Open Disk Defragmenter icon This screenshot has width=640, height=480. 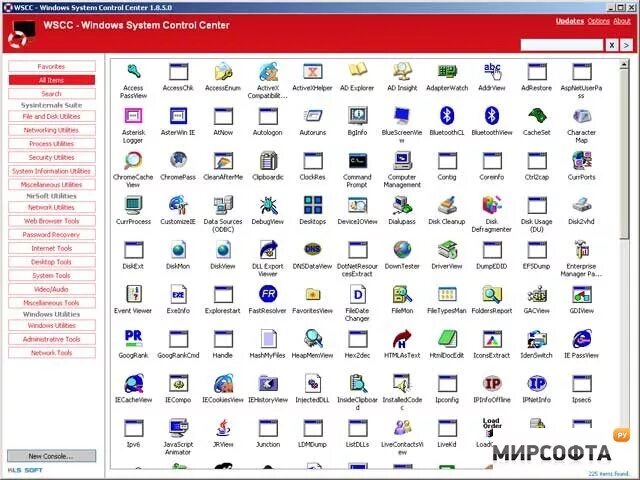pos(492,205)
